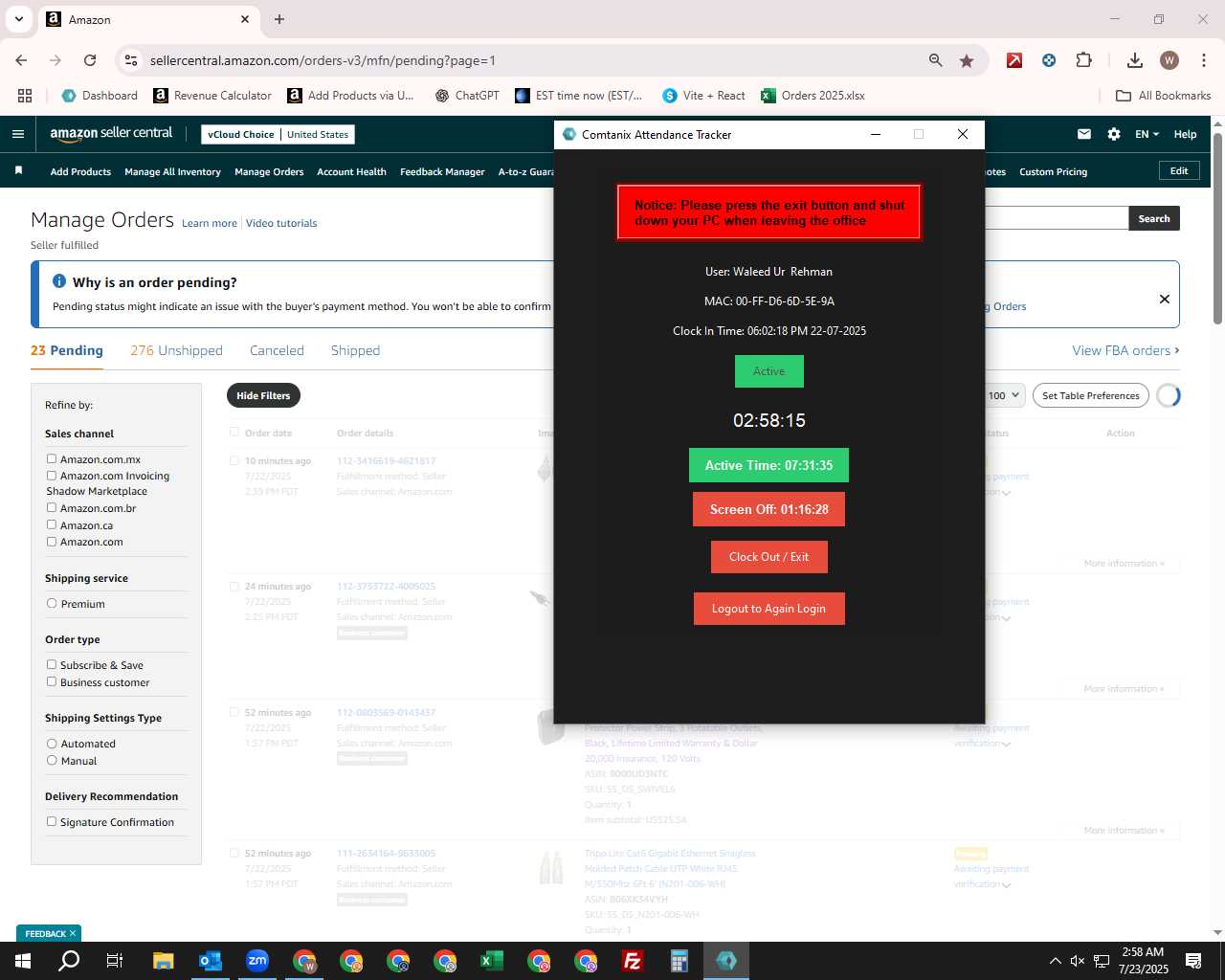Click the browser page vertical scrollbar
The width and height of the screenshot is (1225, 980).
(1217, 230)
